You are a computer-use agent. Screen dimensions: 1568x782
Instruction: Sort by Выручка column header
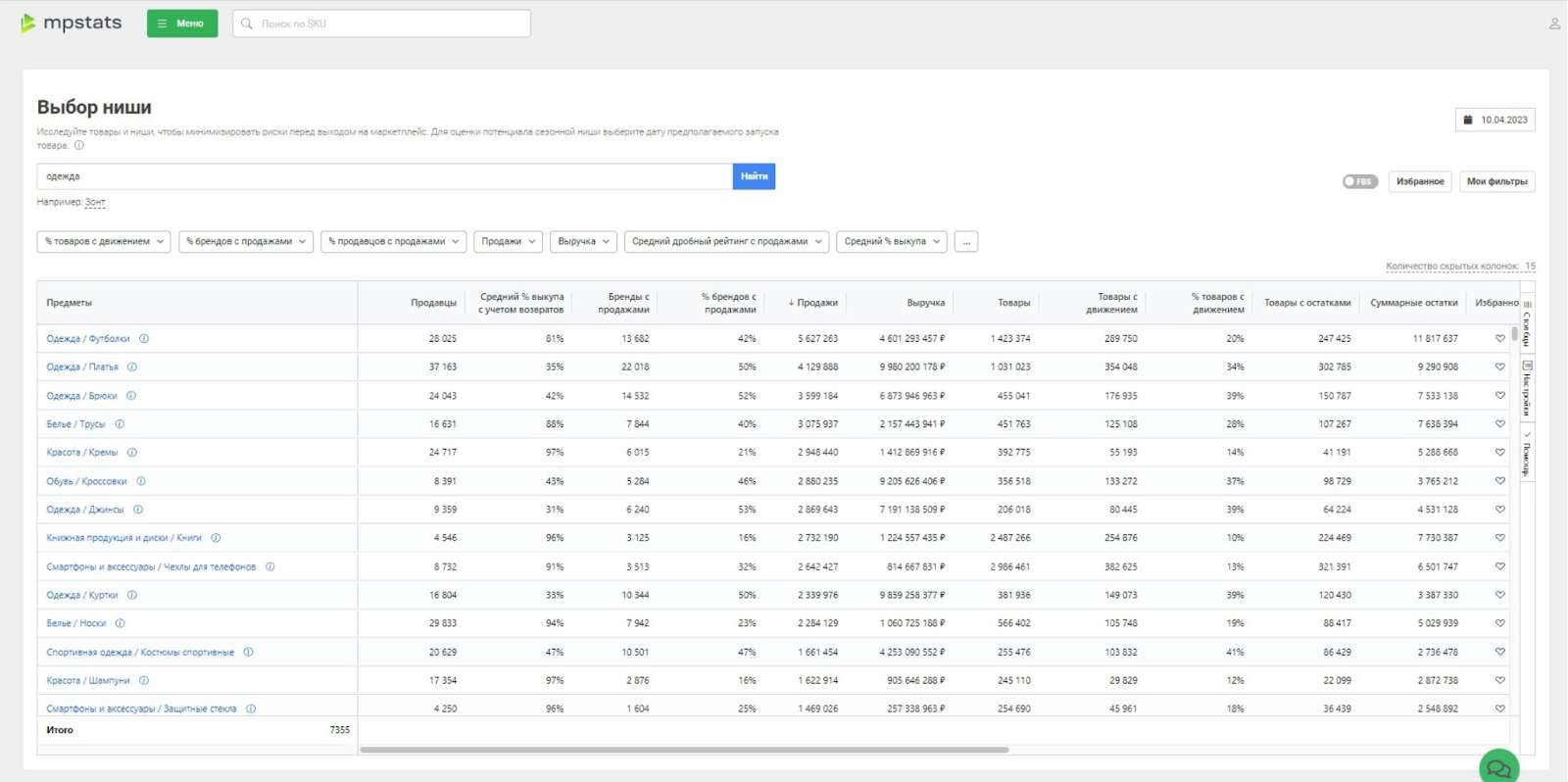(926, 303)
